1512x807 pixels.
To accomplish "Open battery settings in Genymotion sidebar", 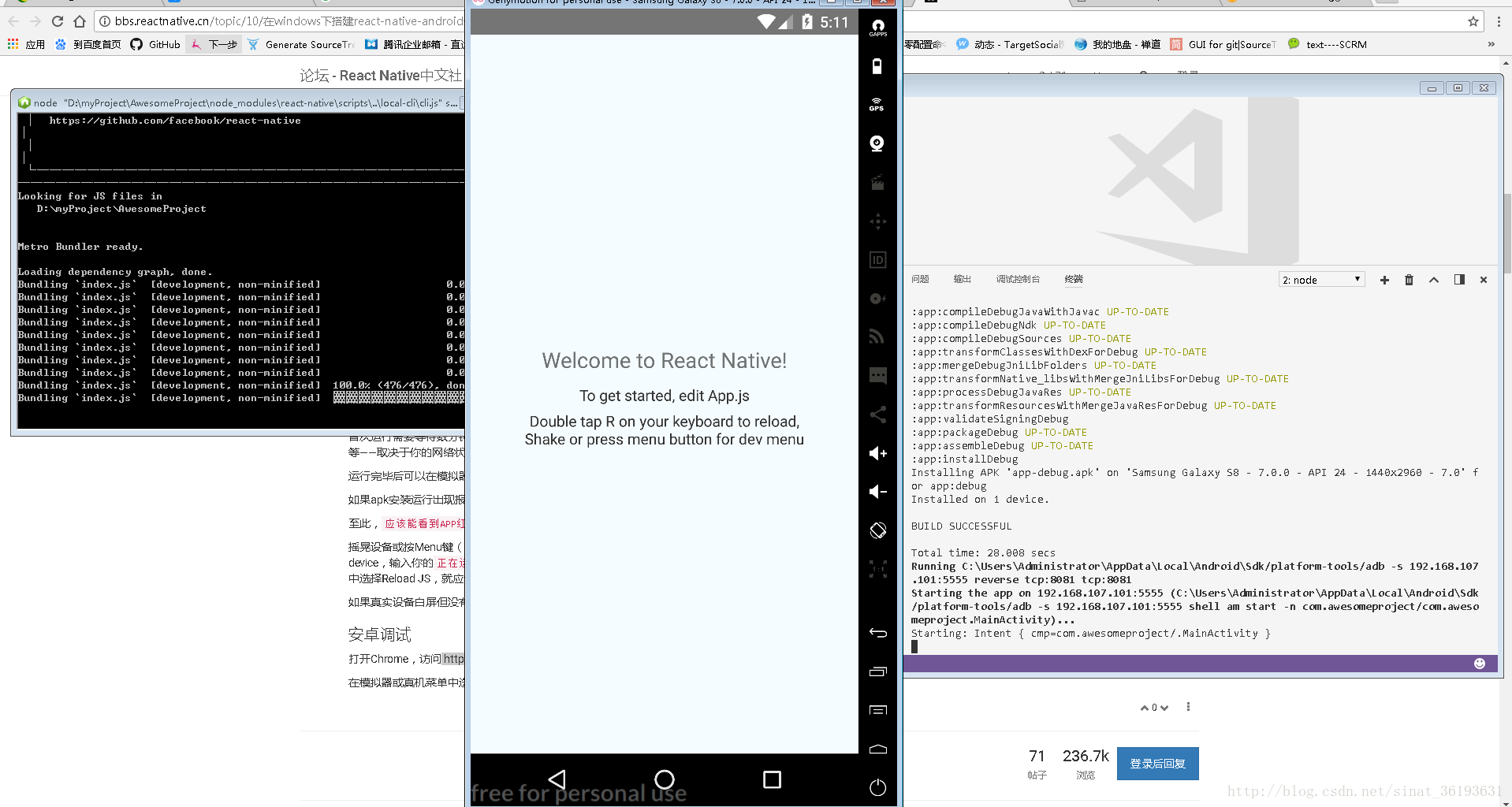I will click(877, 66).
